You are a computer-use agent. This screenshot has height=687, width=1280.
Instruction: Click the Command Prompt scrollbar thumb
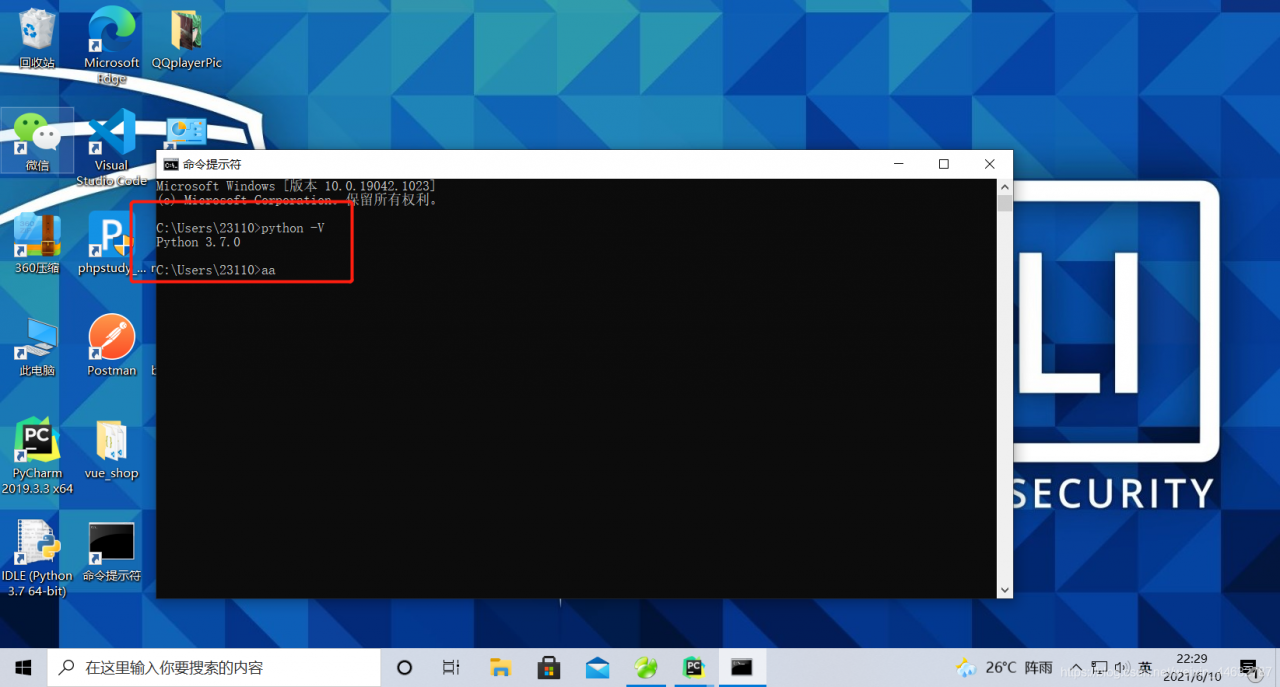[x=1005, y=204]
